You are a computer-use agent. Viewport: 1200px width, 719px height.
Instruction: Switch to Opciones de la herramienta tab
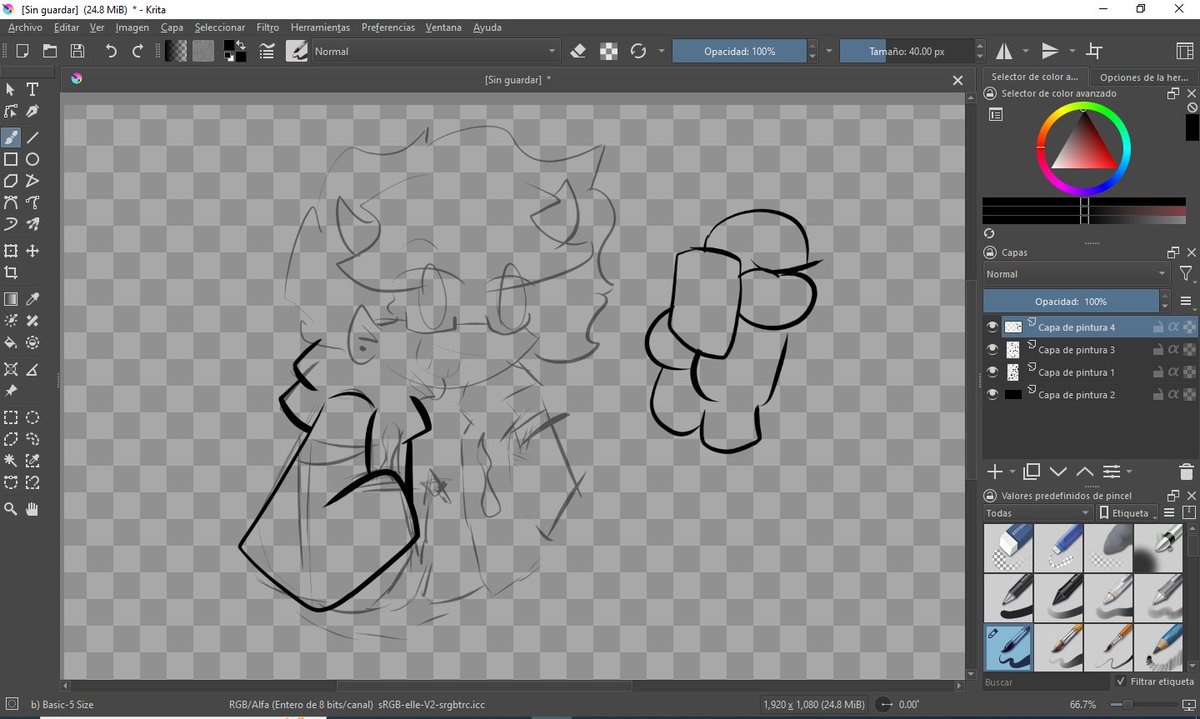[x=1143, y=77]
